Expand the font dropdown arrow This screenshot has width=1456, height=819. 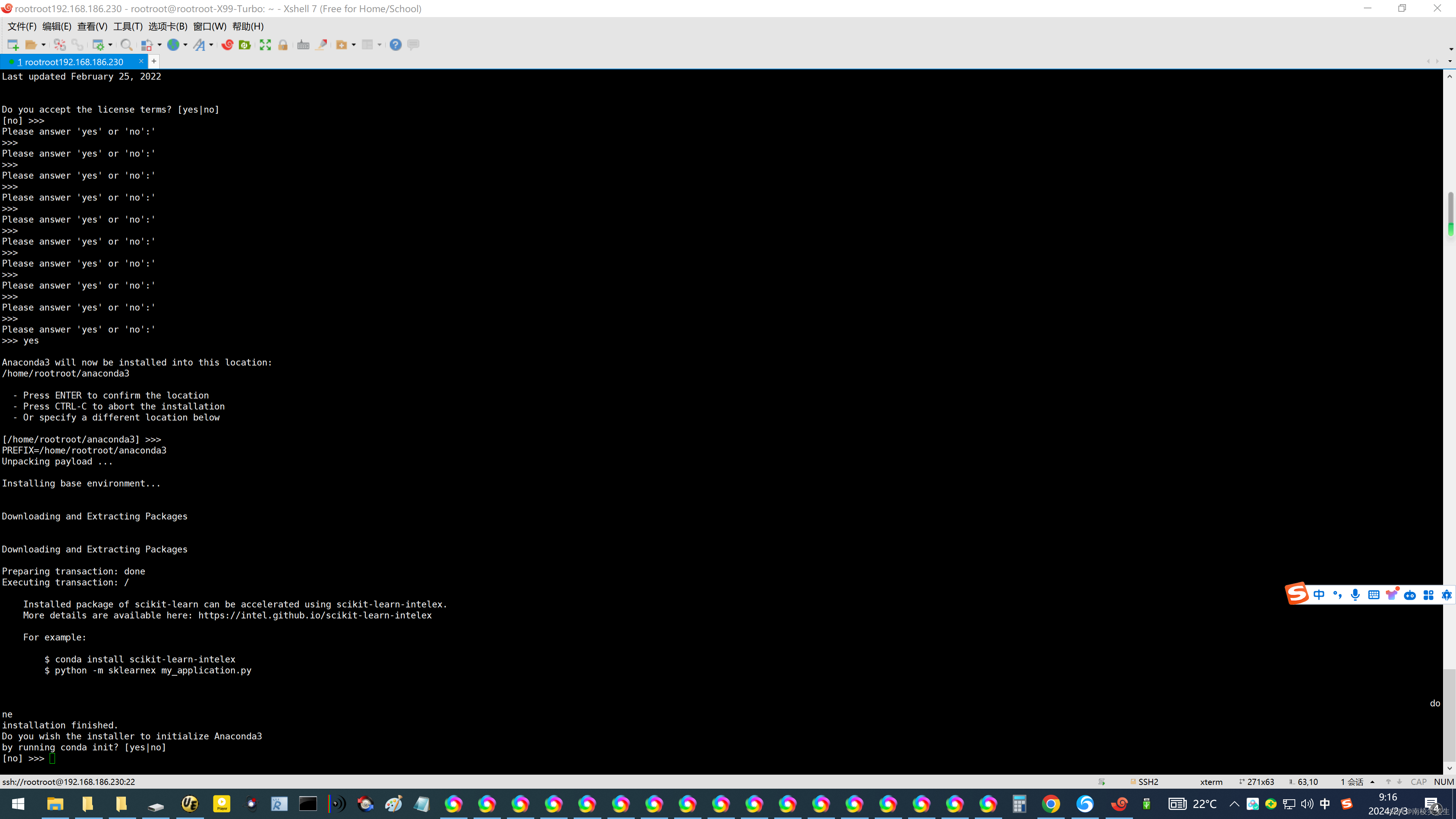[212, 45]
